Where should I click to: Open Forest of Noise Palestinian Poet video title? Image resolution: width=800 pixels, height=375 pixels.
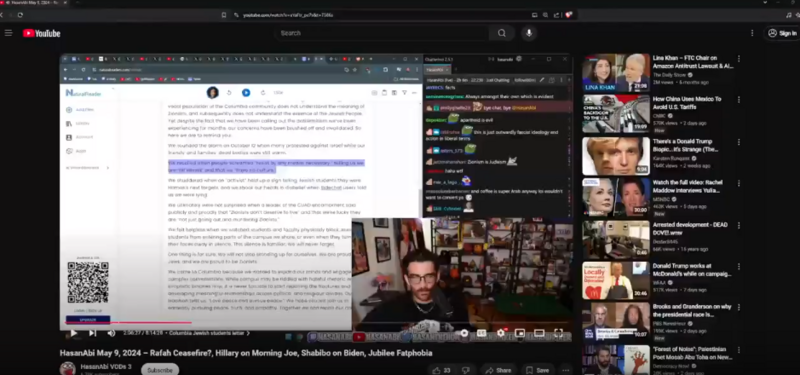(692, 353)
